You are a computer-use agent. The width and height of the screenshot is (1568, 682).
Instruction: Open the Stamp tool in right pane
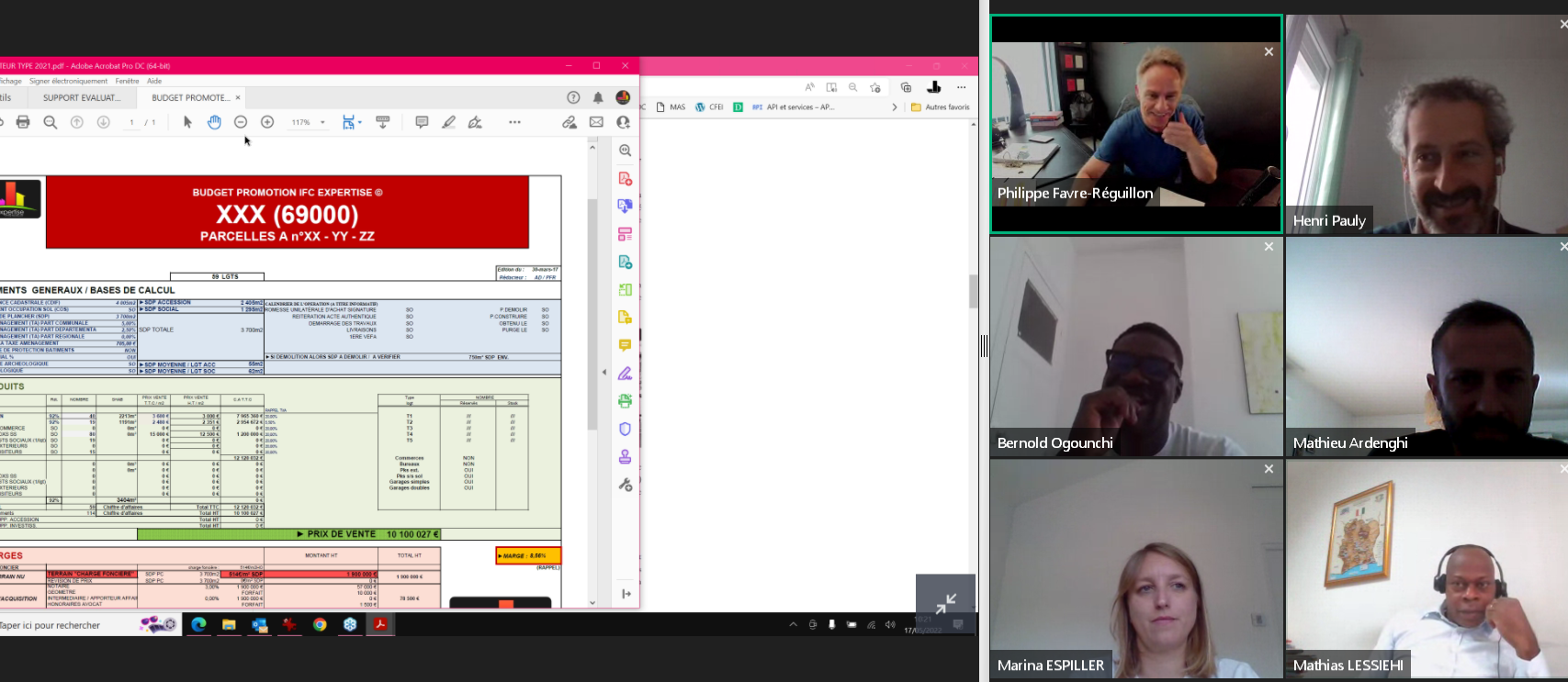pyautogui.click(x=626, y=456)
